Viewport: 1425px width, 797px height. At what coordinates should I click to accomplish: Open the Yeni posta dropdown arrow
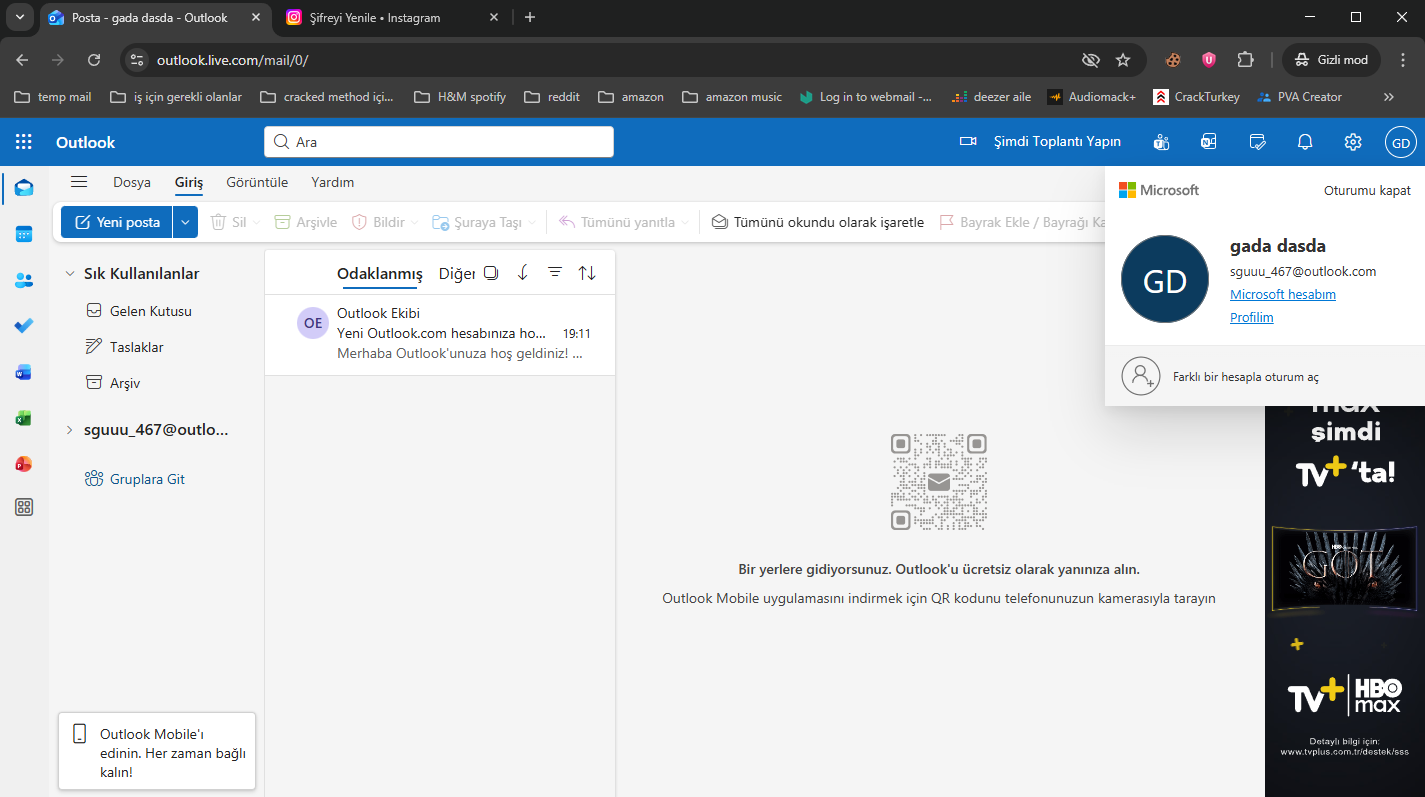click(185, 222)
